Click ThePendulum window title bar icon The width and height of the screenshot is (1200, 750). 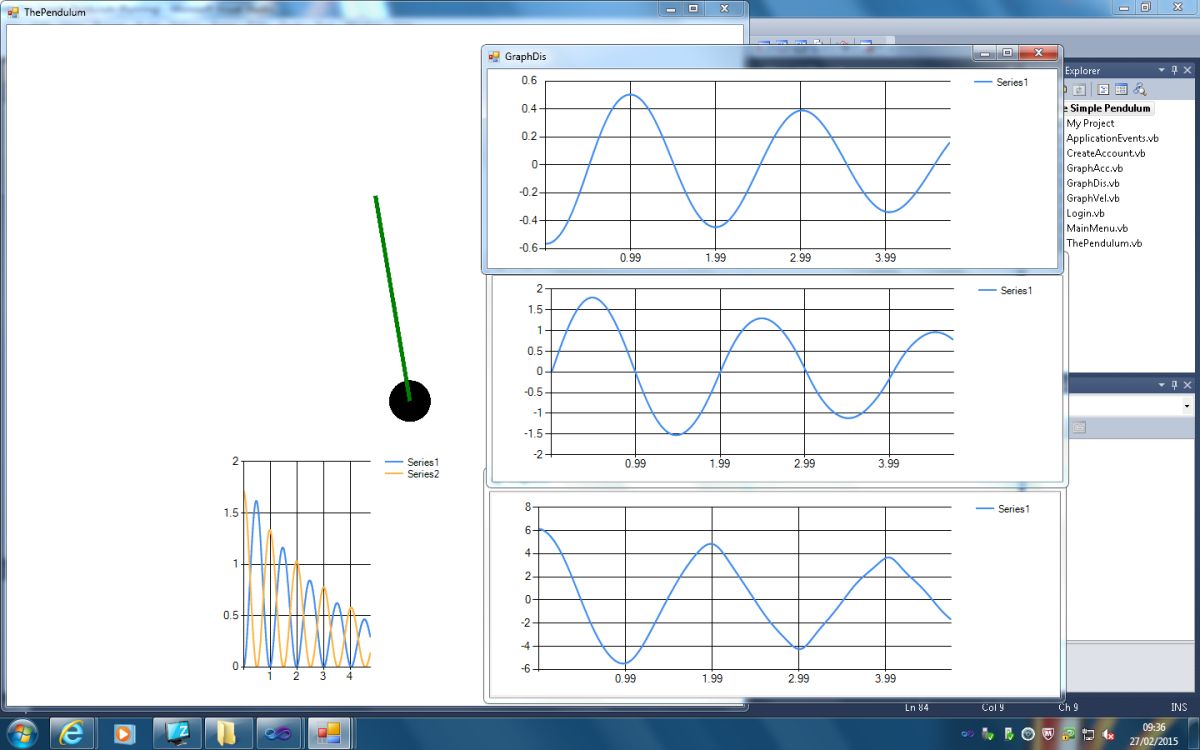13,12
